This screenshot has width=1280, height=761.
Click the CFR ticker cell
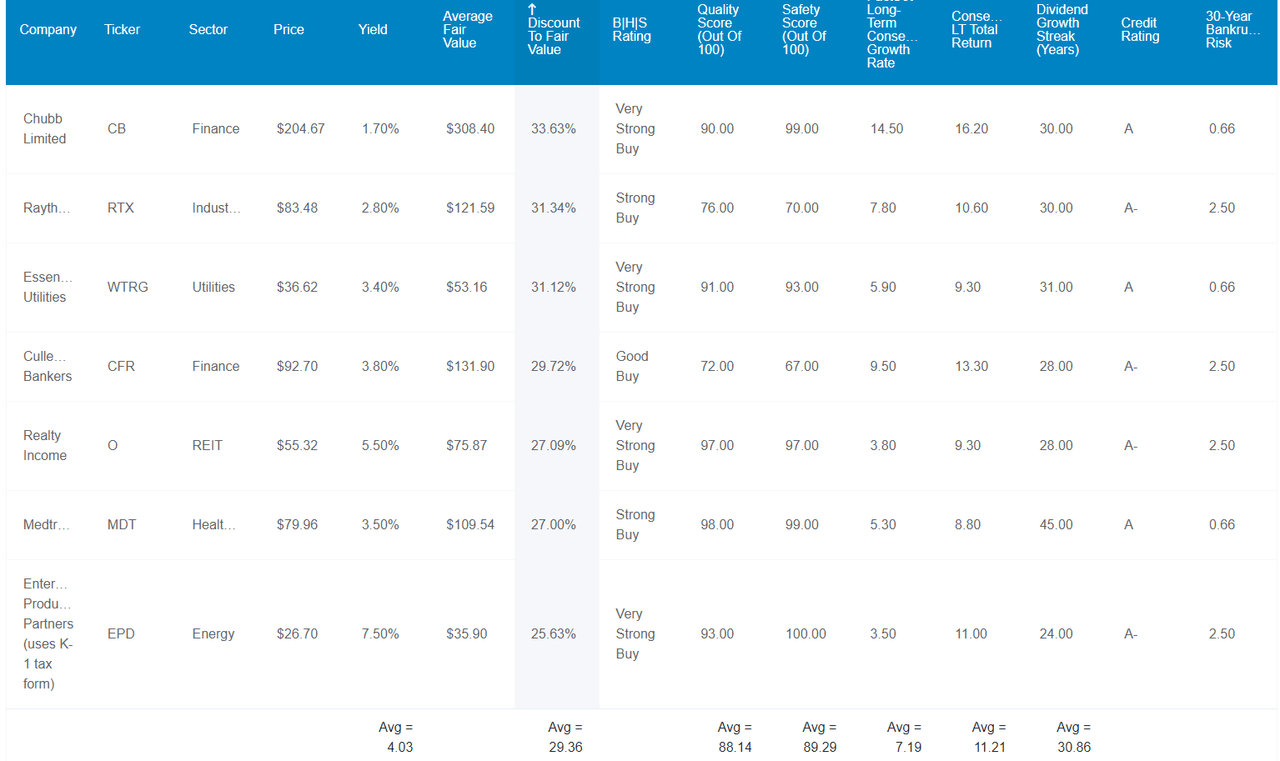click(121, 367)
